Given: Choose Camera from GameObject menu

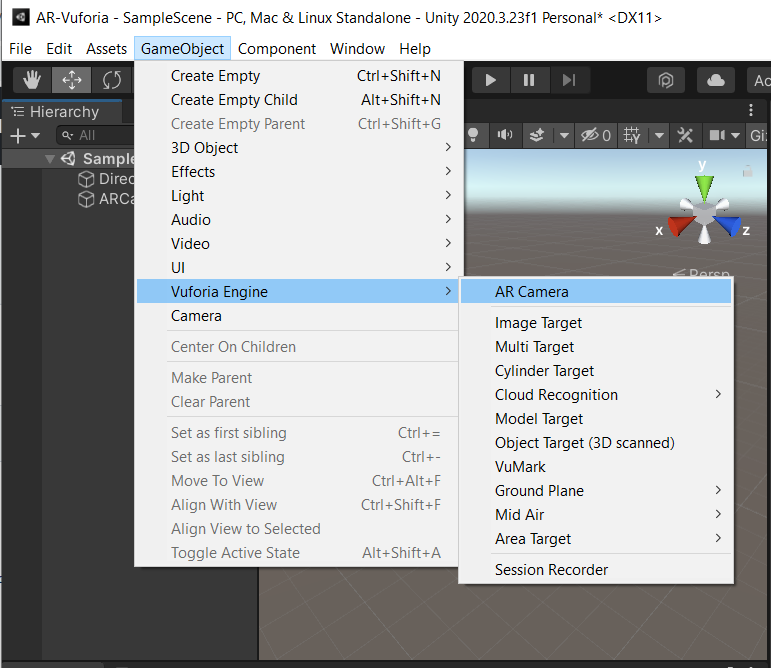Looking at the screenshot, I should point(298,316).
